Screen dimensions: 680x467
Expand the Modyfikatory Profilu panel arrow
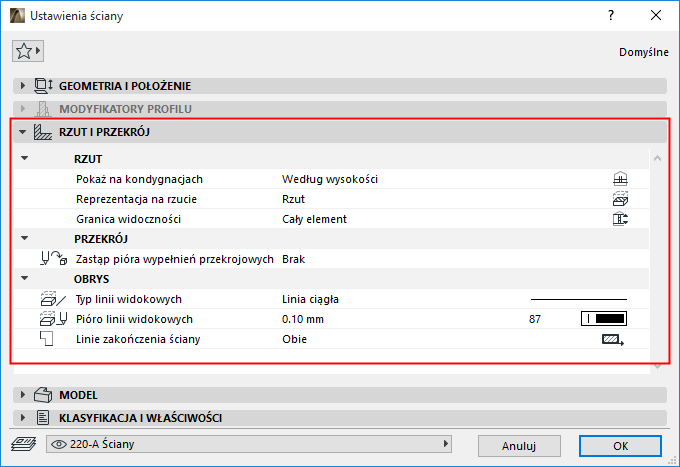point(23,109)
